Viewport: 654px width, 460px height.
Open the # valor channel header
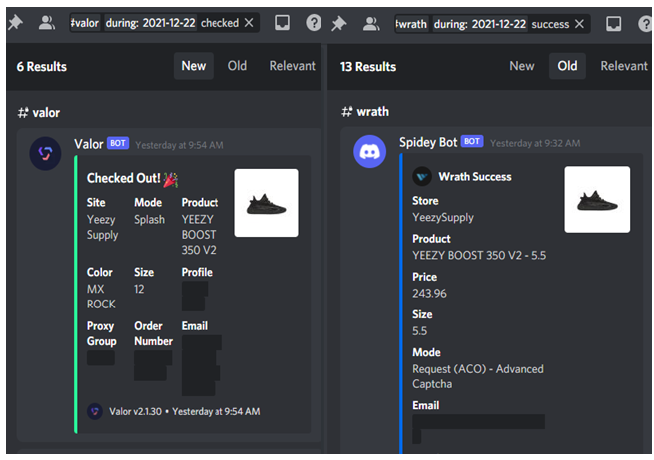click(39, 113)
